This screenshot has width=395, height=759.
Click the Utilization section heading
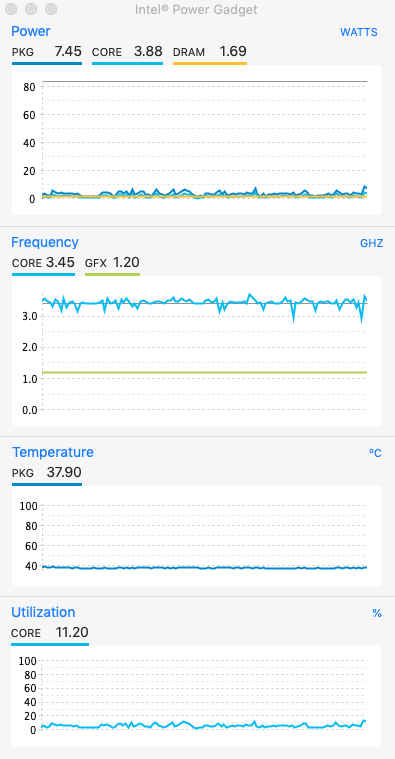43,612
